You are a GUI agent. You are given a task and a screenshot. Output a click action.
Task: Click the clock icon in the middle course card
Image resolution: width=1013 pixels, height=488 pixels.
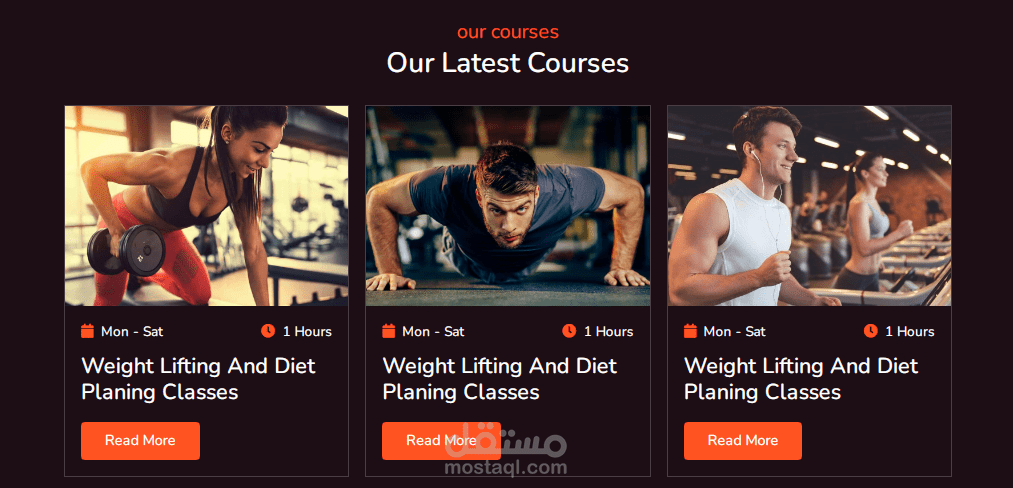(x=569, y=331)
